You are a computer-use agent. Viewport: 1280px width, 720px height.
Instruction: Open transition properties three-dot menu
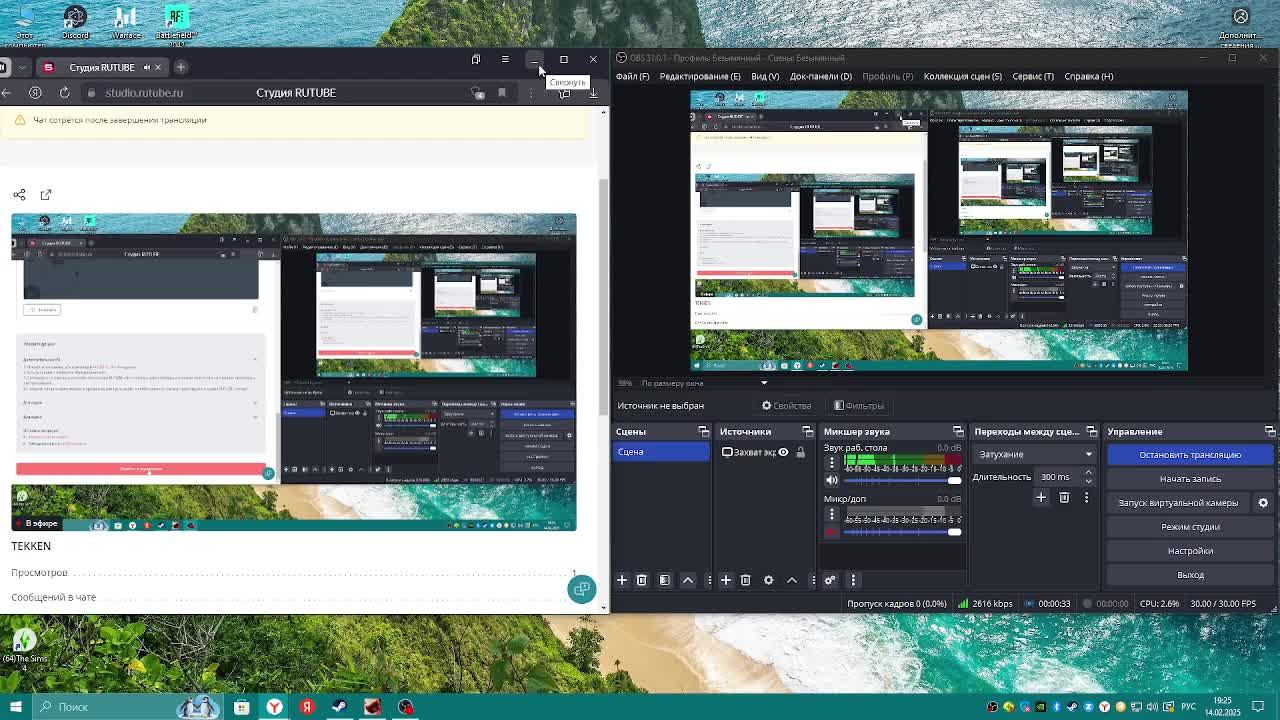1086,497
